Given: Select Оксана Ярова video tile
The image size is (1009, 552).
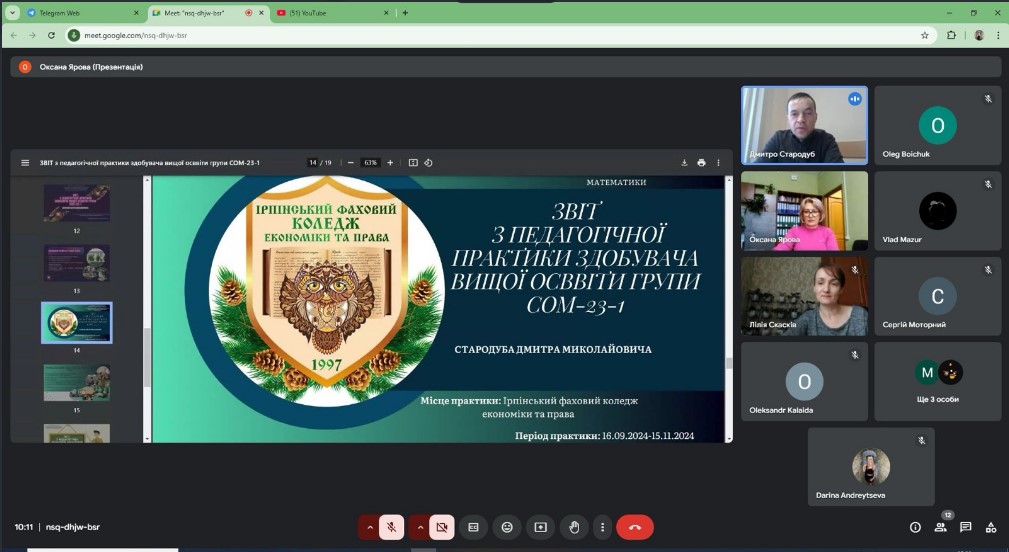Looking at the screenshot, I should (x=804, y=211).
